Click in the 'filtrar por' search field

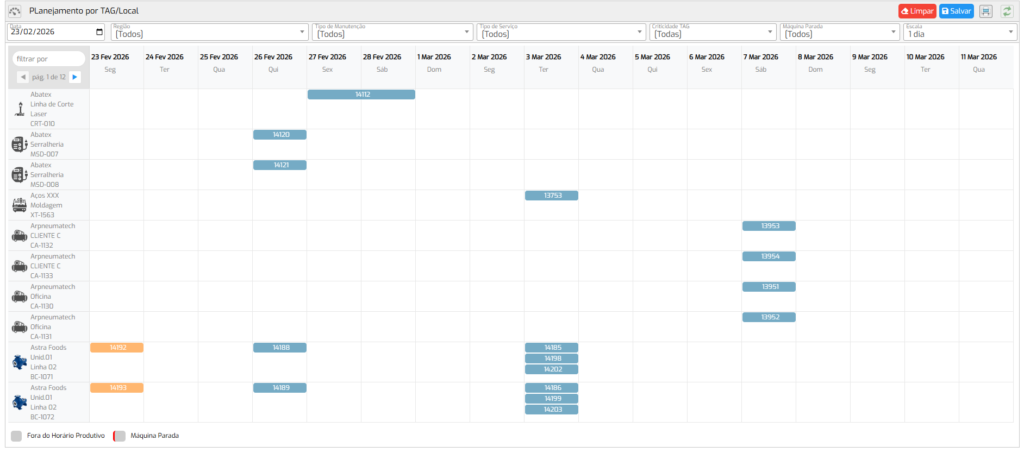coord(48,59)
